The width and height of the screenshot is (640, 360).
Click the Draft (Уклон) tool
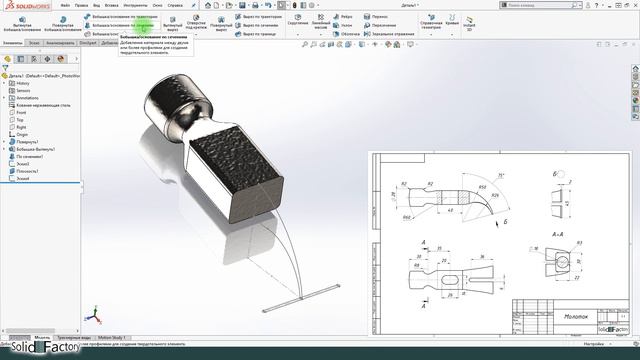click(x=343, y=25)
